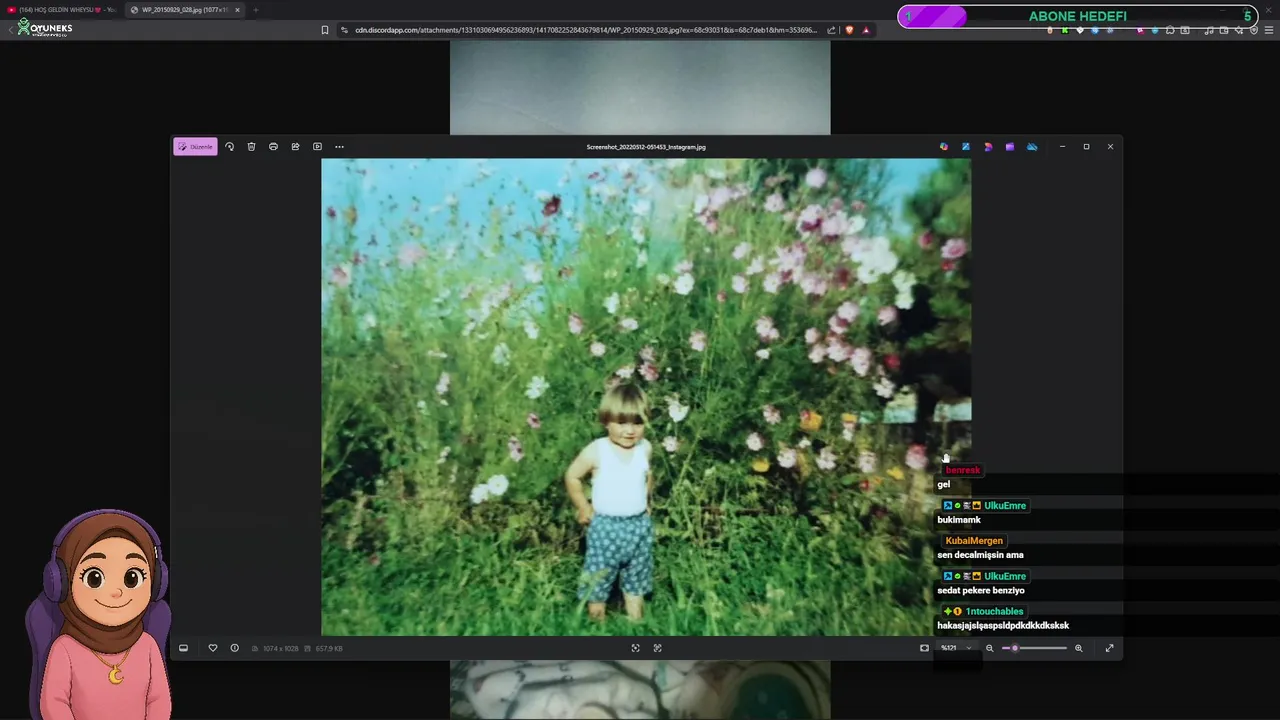Maximize the Photos window
Image resolution: width=1280 pixels, height=720 pixels.
pyautogui.click(x=1086, y=147)
